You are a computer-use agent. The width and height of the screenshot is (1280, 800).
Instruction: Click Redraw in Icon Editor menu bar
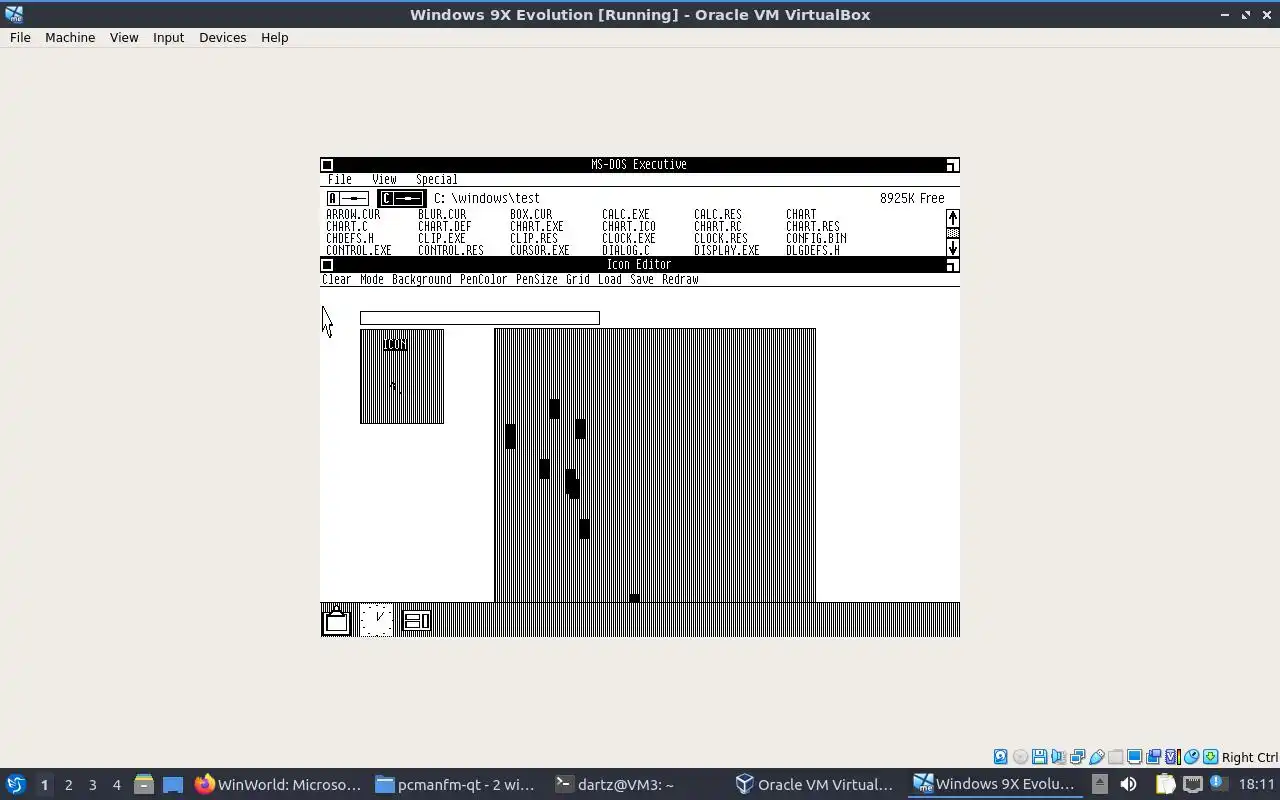point(680,280)
